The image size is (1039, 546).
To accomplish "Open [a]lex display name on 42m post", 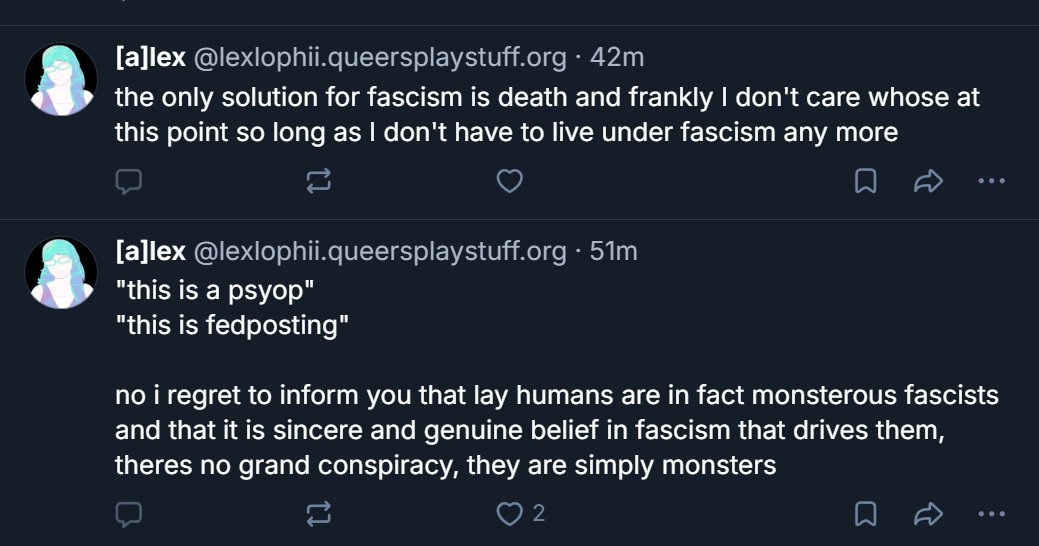I will [x=150, y=58].
